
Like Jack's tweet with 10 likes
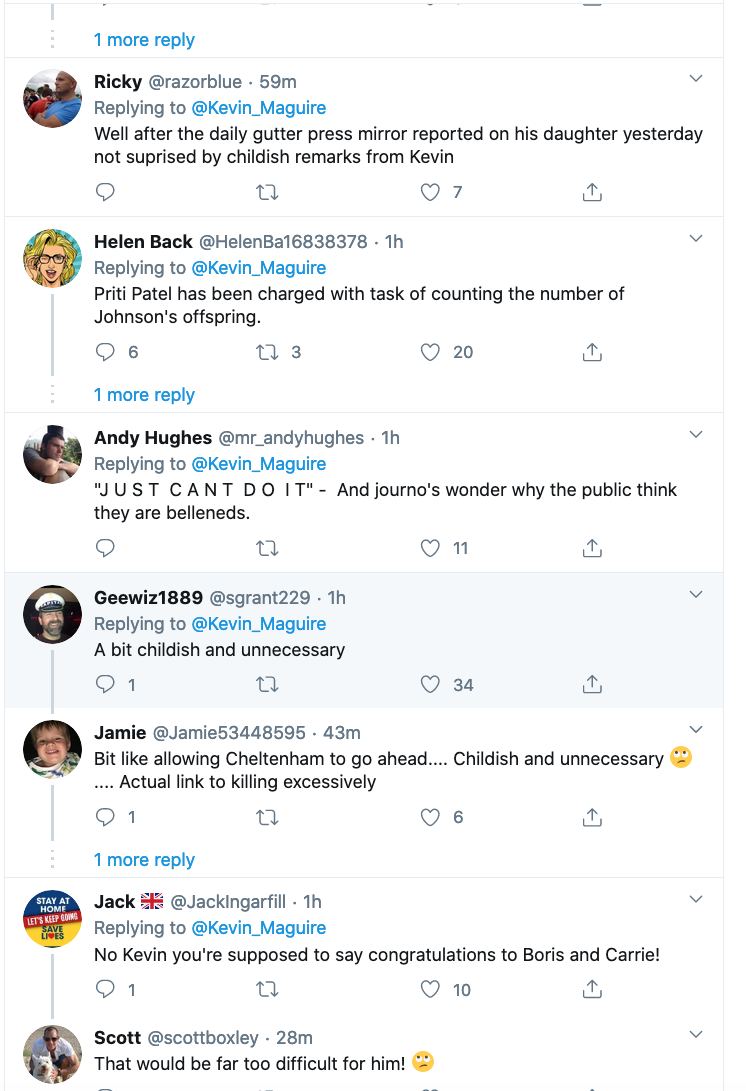[x=430, y=989]
